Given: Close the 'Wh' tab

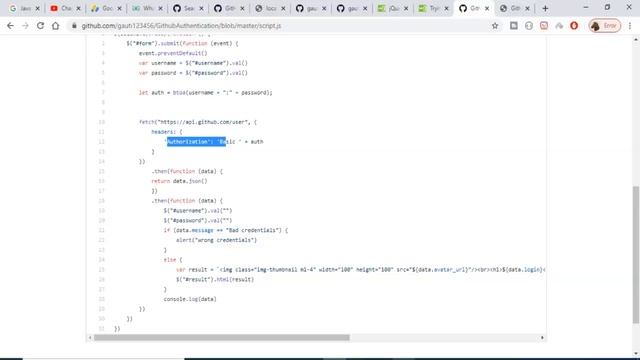Looking at the screenshot, I should (160, 8).
